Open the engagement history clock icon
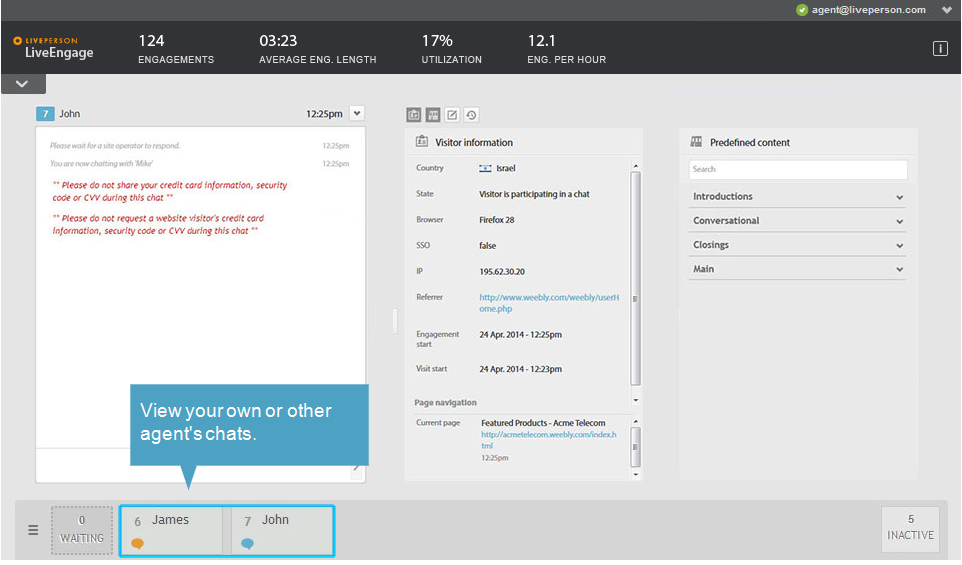The width and height of the screenshot is (962, 565). click(471, 115)
